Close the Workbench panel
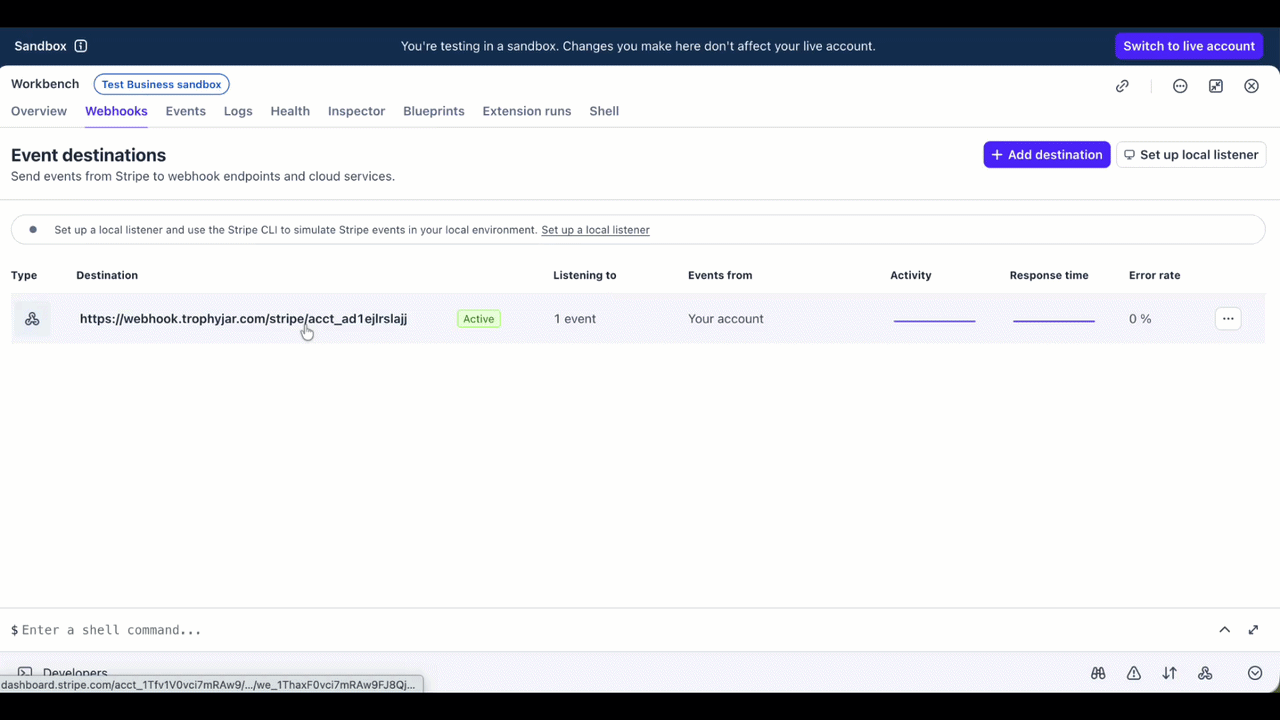The image size is (1280, 720). (1251, 86)
